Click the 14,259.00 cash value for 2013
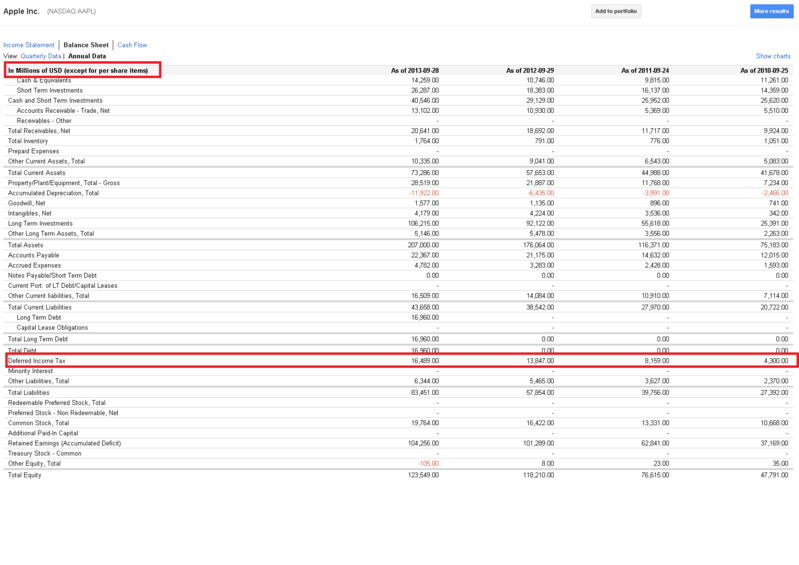The width and height of the screenshot is (799, 565). (425, 80)
